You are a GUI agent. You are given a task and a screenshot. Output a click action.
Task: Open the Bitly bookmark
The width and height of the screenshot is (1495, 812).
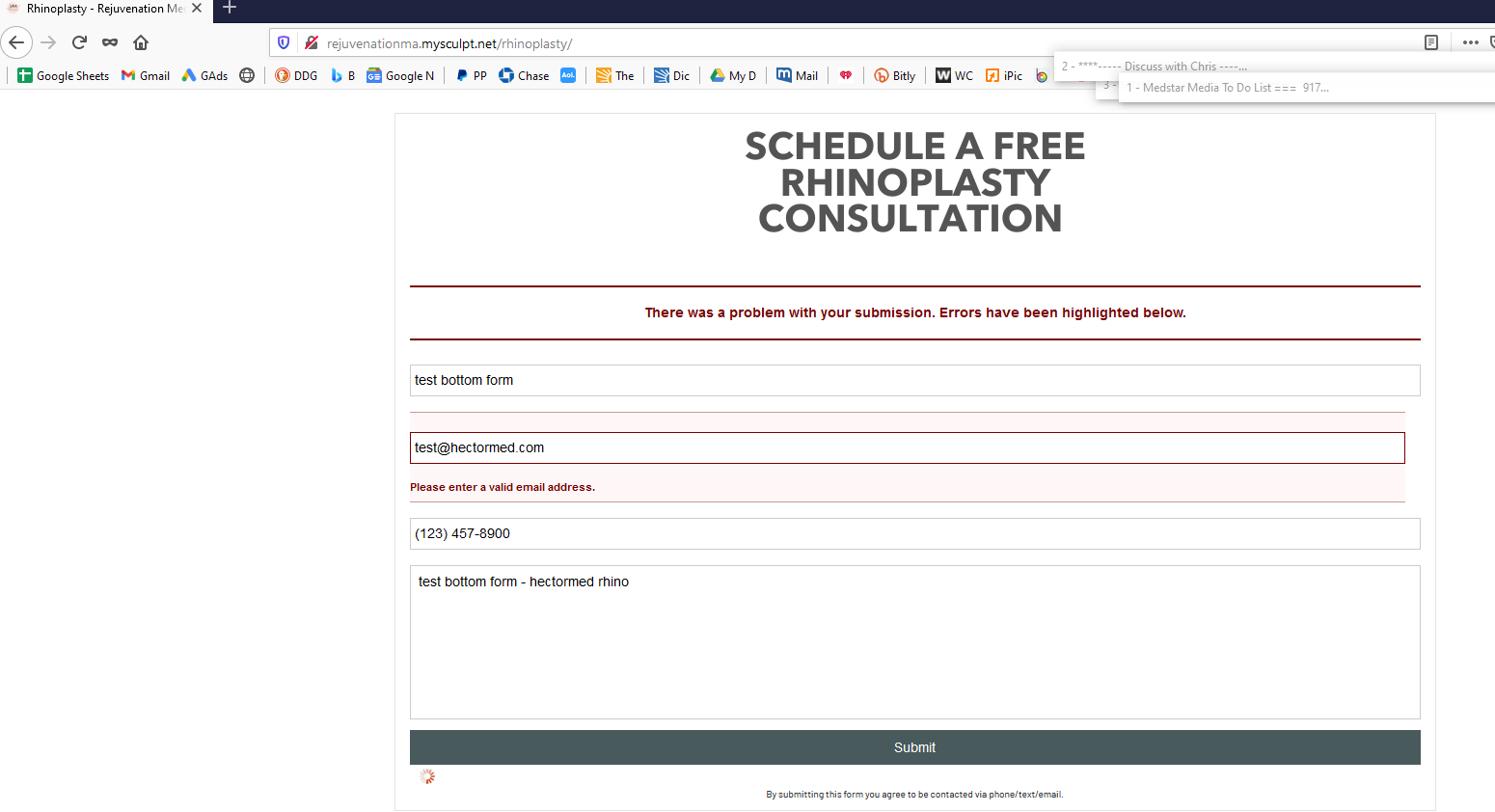895,75
